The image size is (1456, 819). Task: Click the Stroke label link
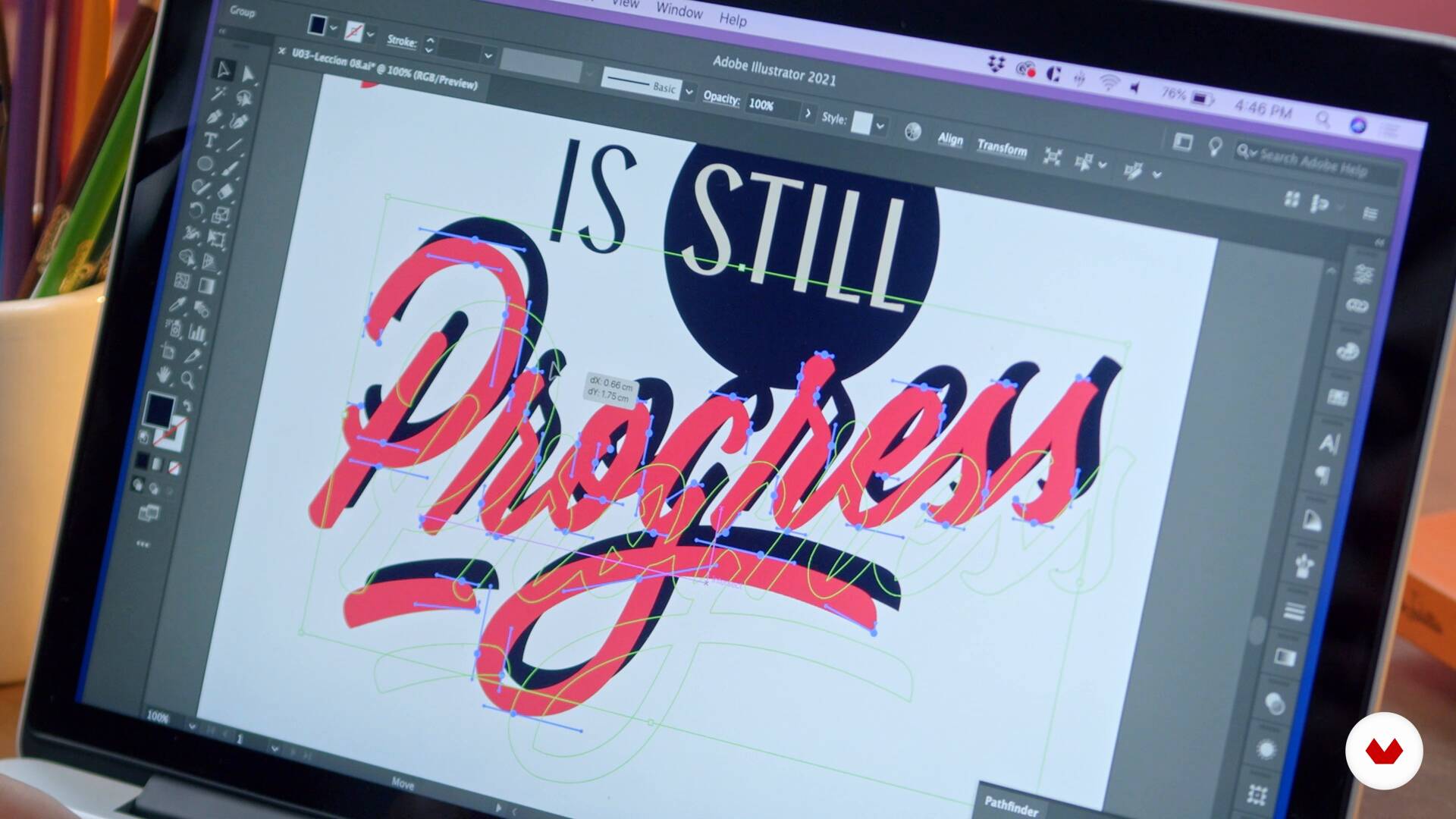tap(401, 41)
